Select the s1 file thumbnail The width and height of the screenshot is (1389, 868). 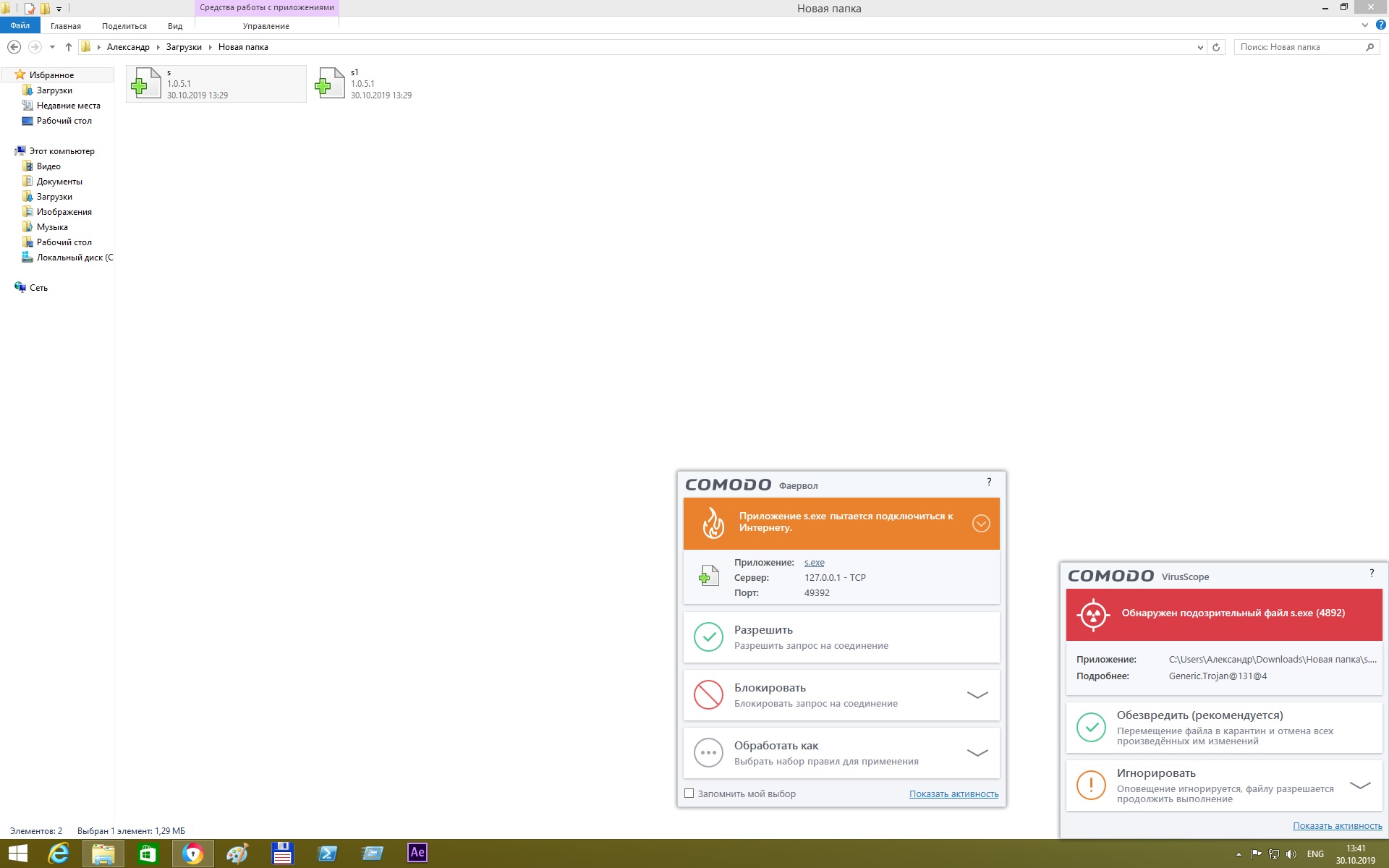click(x=331, y=84)
